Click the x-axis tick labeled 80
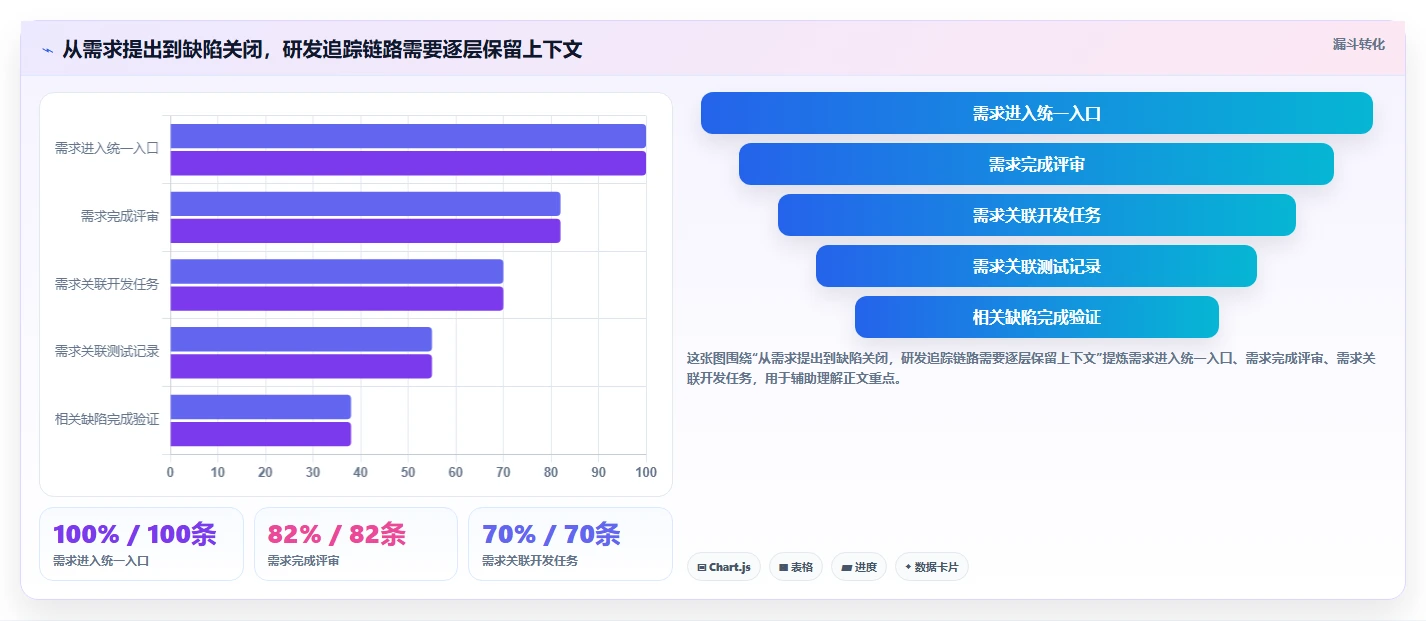Viewport: 1426px width, 621px height. (551, 472)
